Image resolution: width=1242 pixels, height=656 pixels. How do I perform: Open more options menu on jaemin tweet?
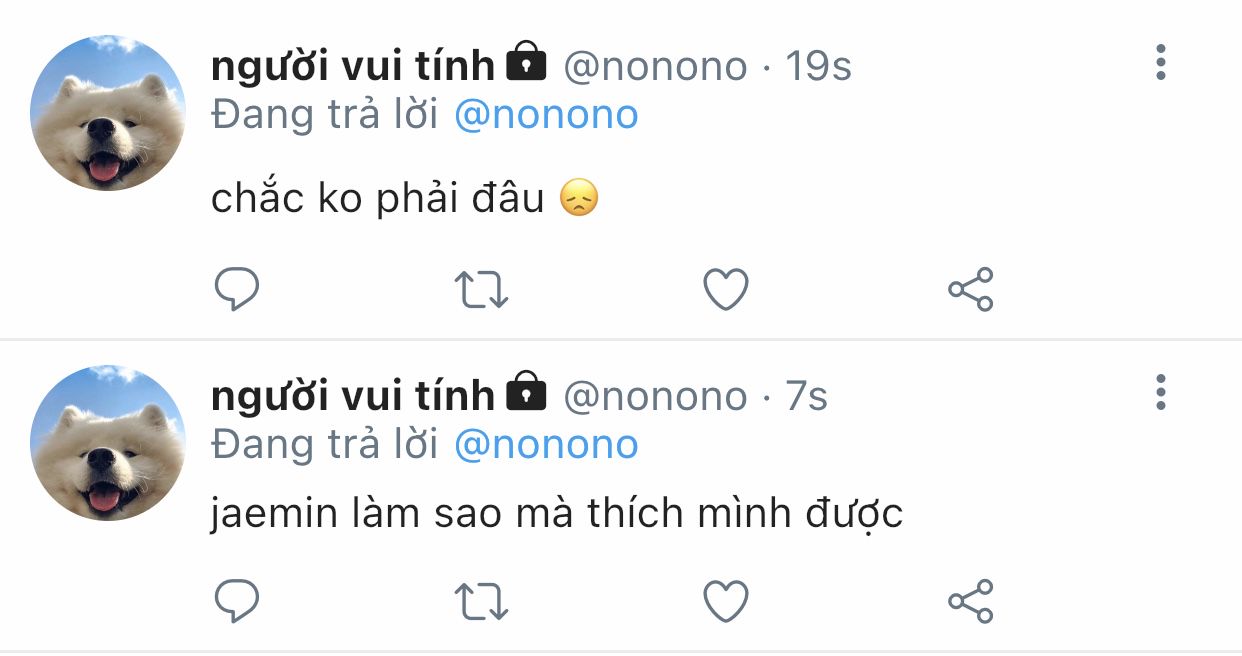click(x=1160, y=393)
